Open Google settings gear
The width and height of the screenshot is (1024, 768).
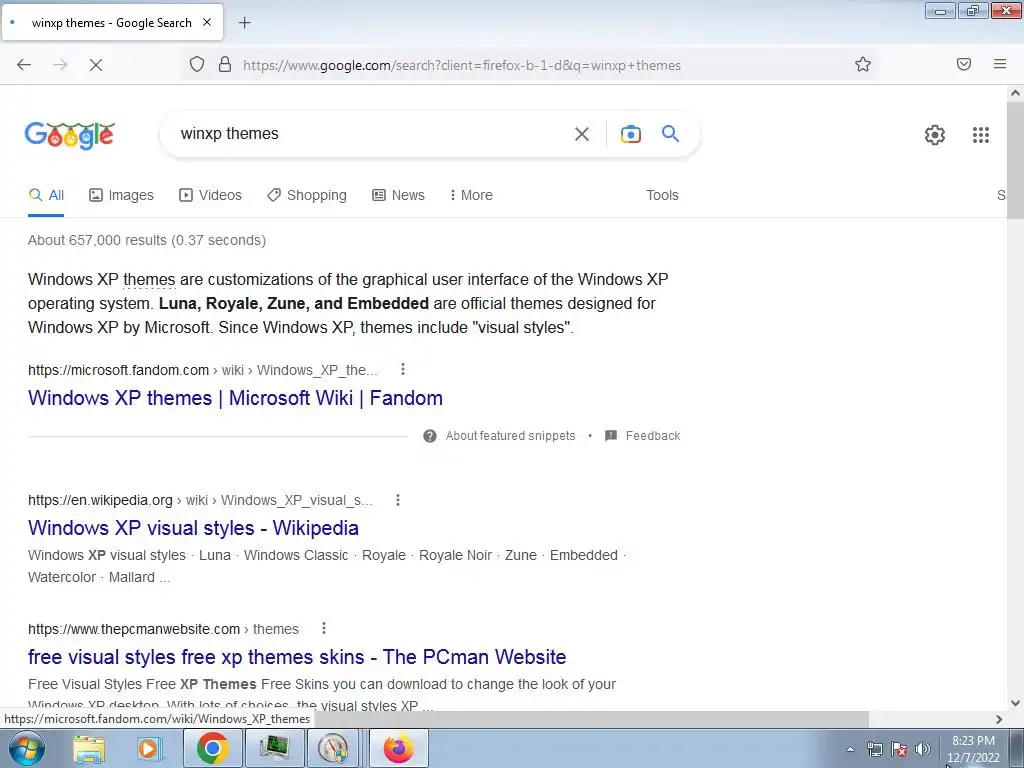coord(935,135)
